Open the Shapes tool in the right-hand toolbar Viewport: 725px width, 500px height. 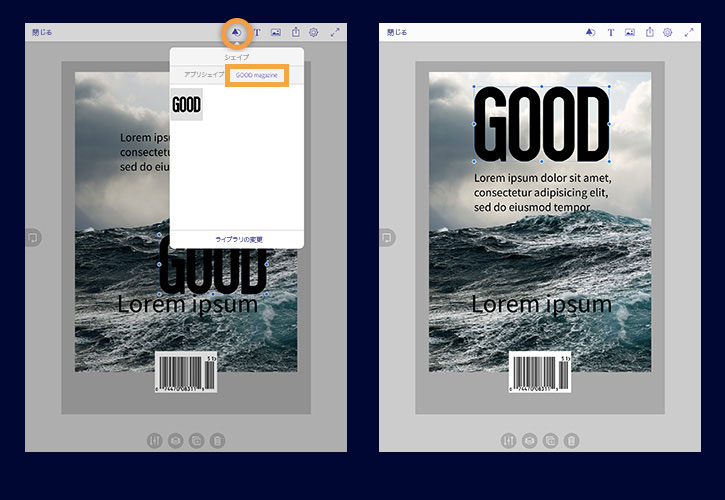coord(590,32)
